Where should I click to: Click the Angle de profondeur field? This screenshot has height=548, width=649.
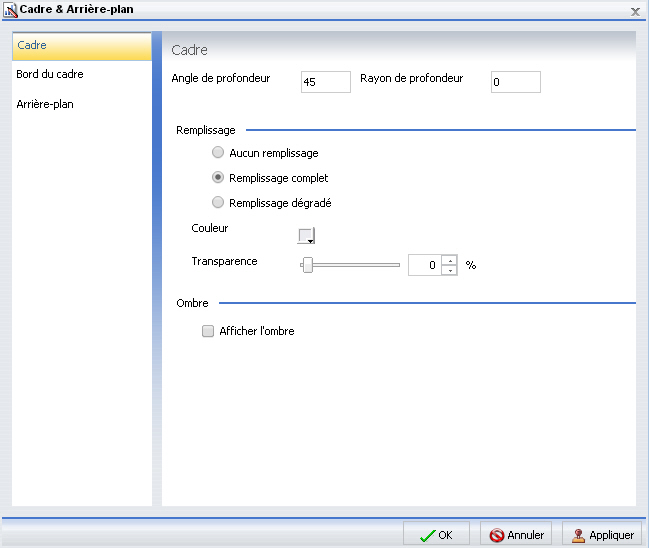pos(326,82)
